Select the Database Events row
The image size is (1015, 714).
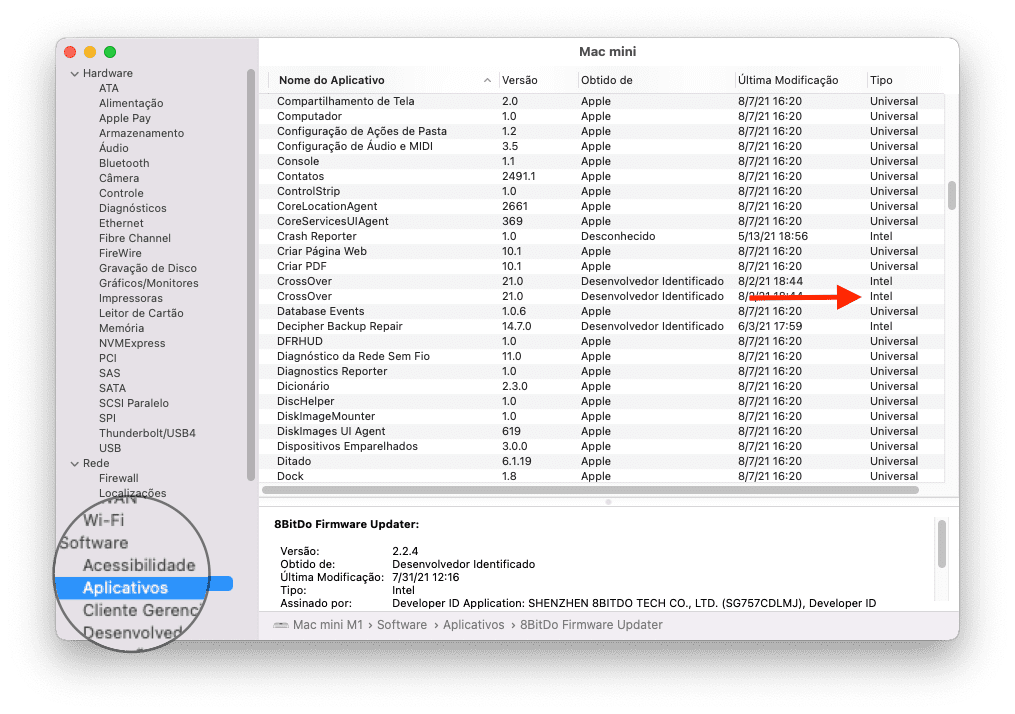point(601,311)
